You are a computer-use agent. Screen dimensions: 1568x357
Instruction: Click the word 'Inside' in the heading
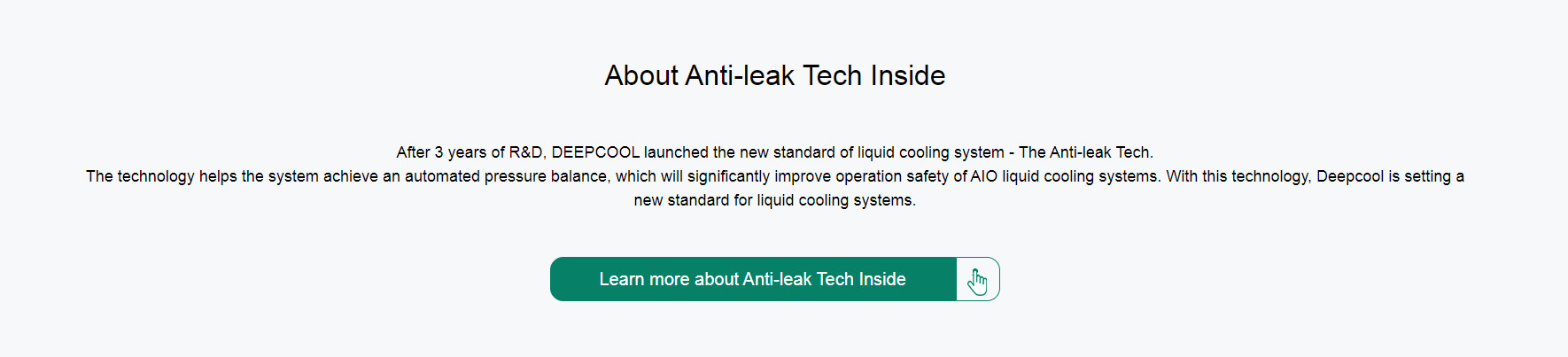[908, 75]
